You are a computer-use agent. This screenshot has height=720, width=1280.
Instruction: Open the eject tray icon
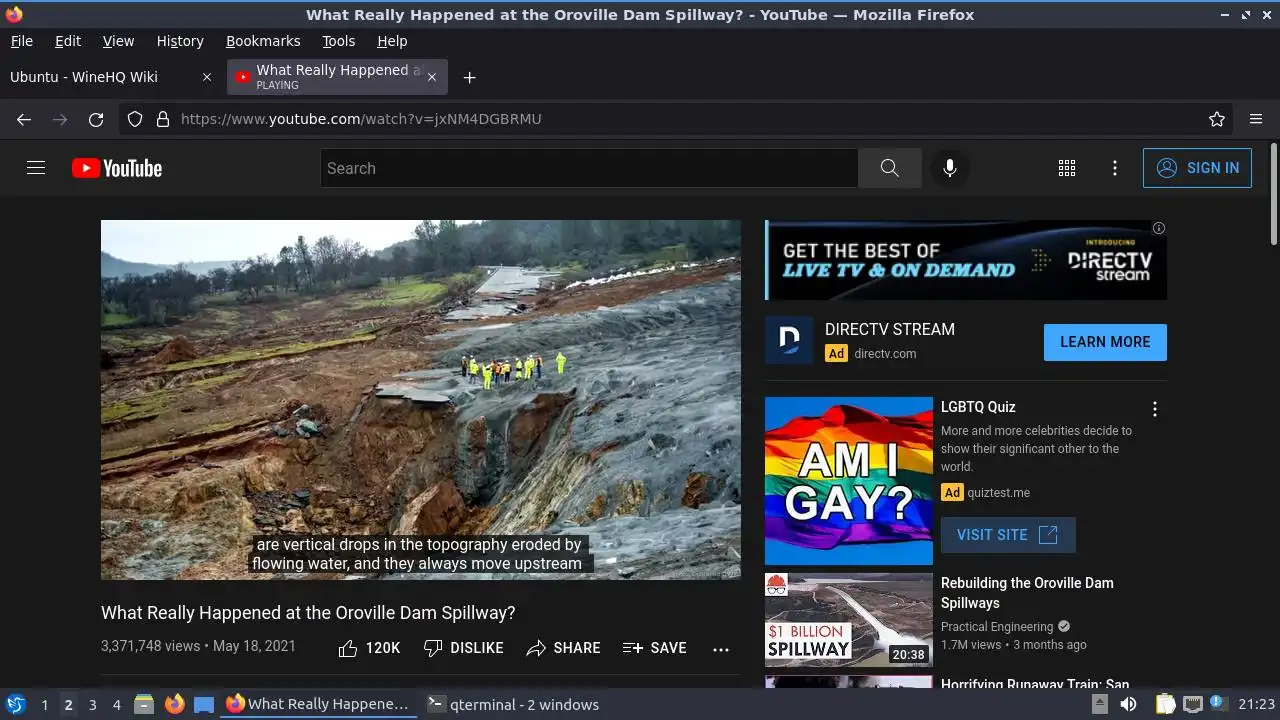1099,704
